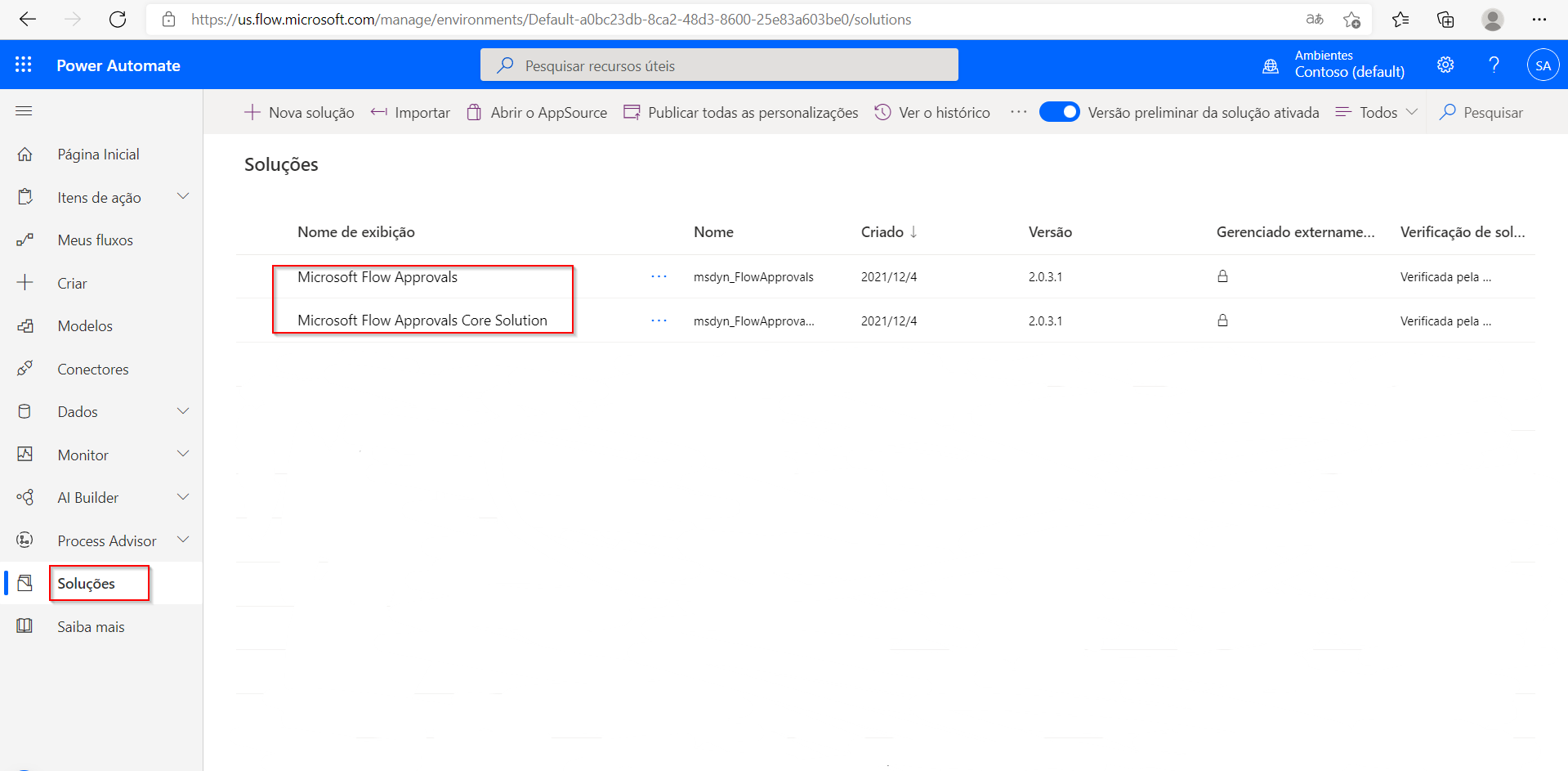Screen dimensions: 1568x771
Task: Open more actions for Approvals Core Solution
Action: click(x=659, y=321)
